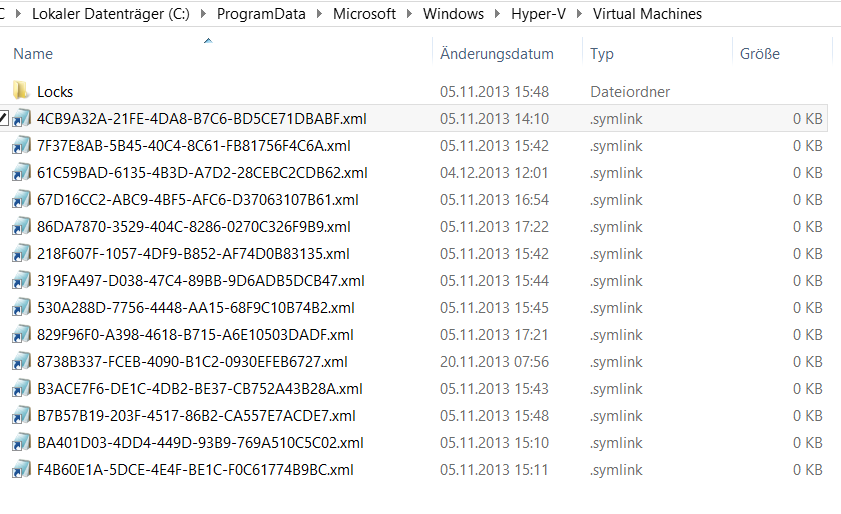The width and height of the screenshot is (841, 514).
Task: Click the symlink icon of 61C59BAD-6135-4B3D-A7D2-28CEBC2CDB62.xml
Action: pyautogui.click(x=21, y=172)
